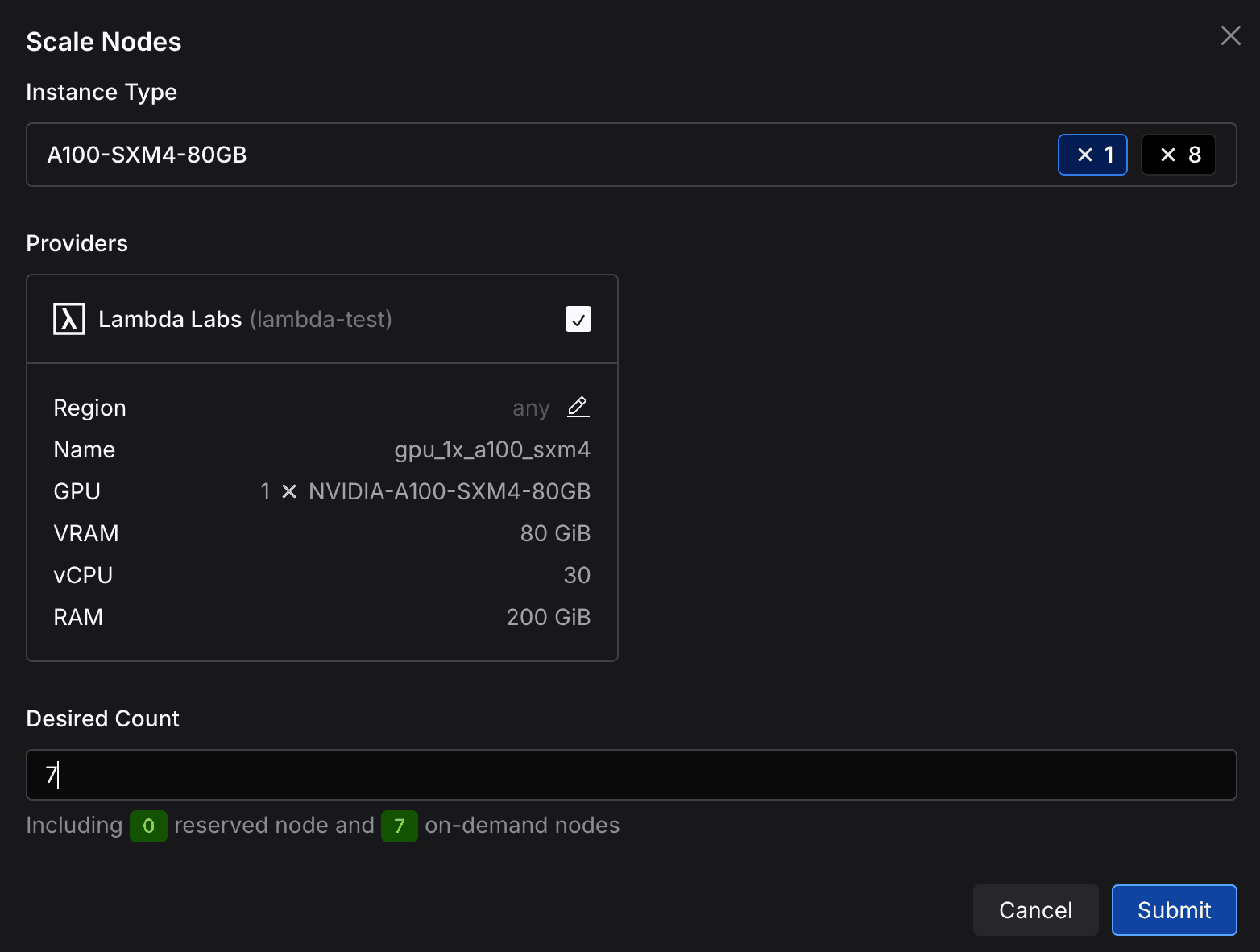Screen dimensions: 1260x952
Task: Select the × 1 GPU count option
Action: [1092, 155]
